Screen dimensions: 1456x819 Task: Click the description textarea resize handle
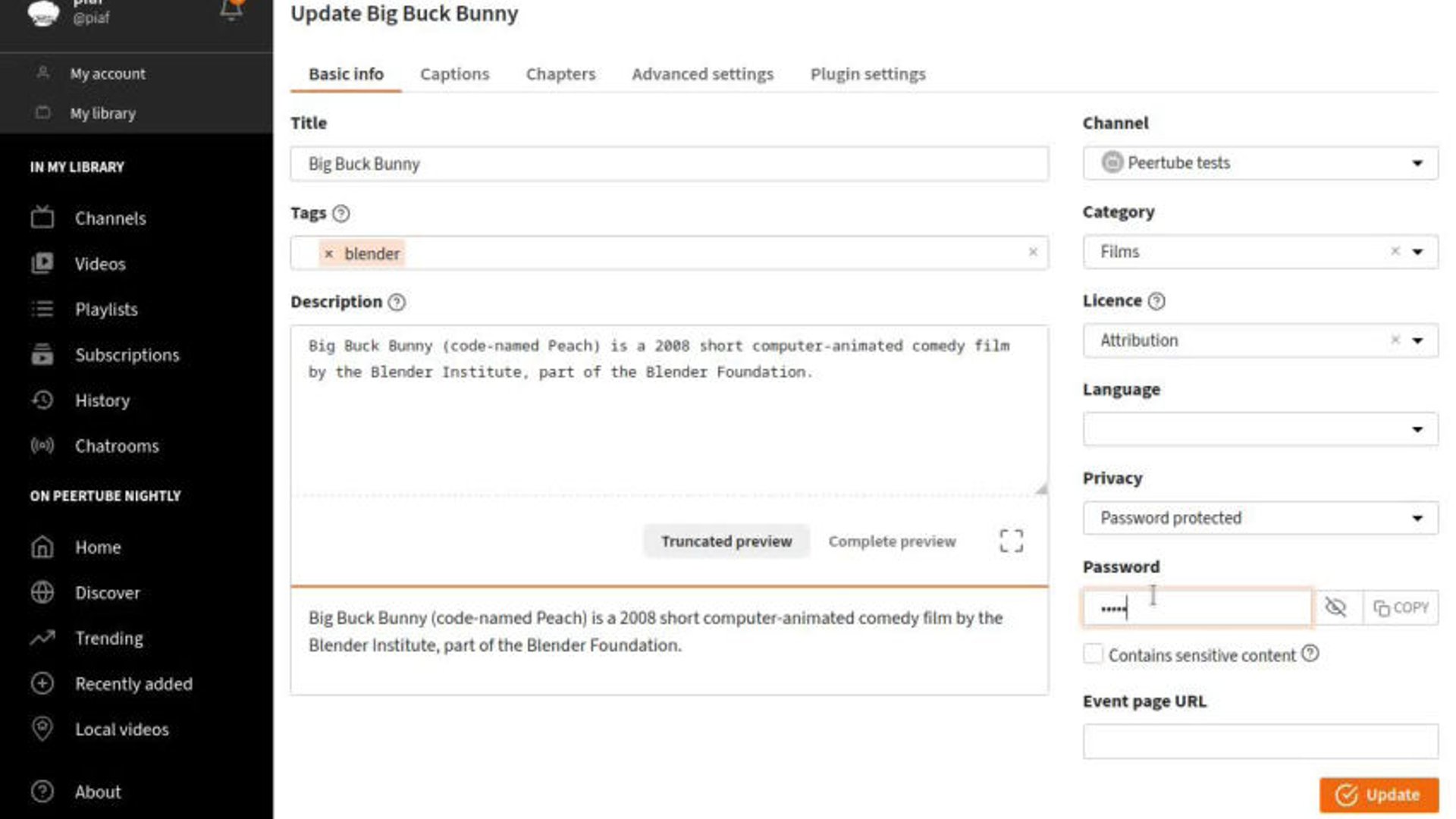[1042, 488]
